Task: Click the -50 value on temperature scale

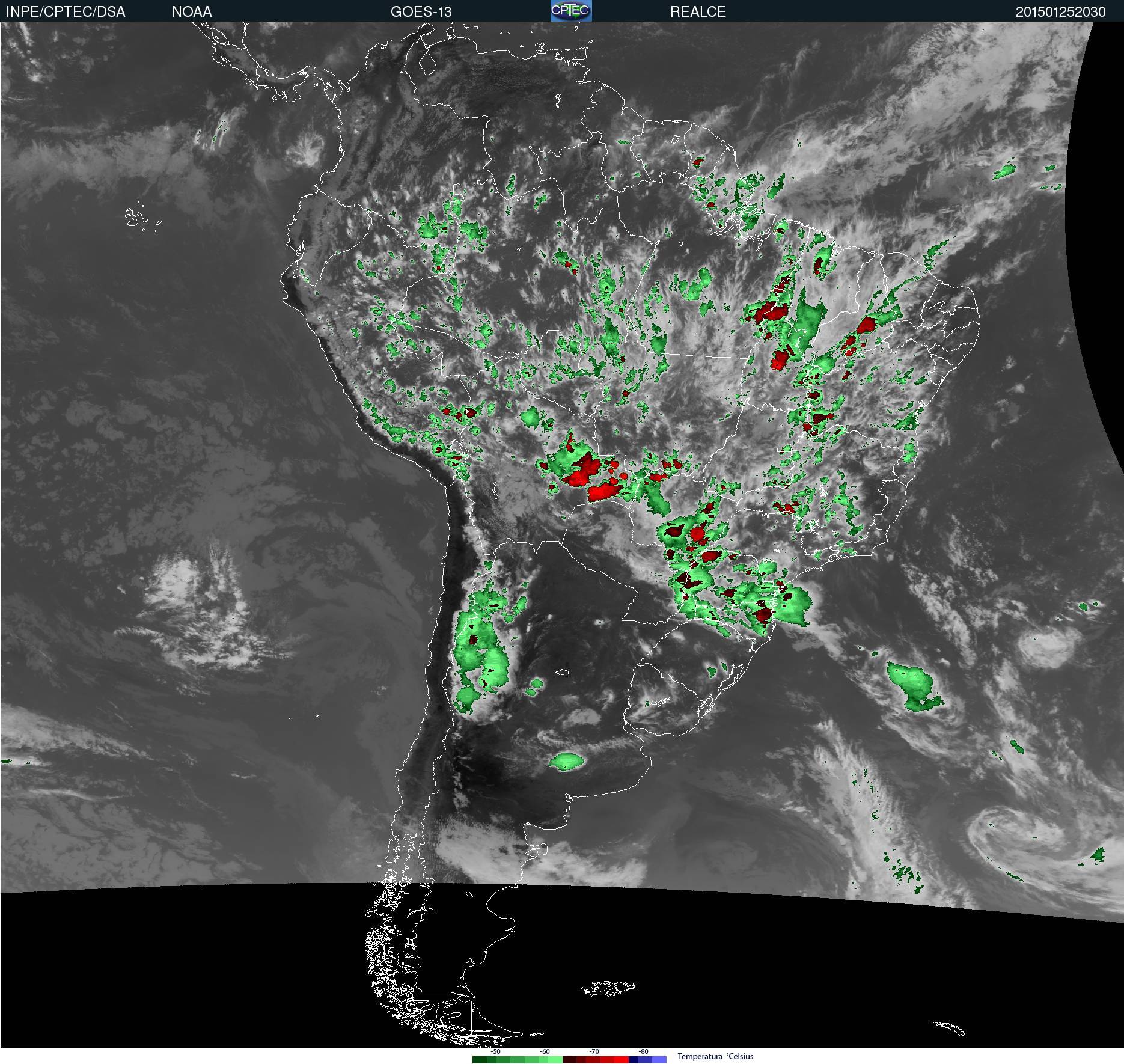Action: pyautogui.click(x=495, y=1051)
